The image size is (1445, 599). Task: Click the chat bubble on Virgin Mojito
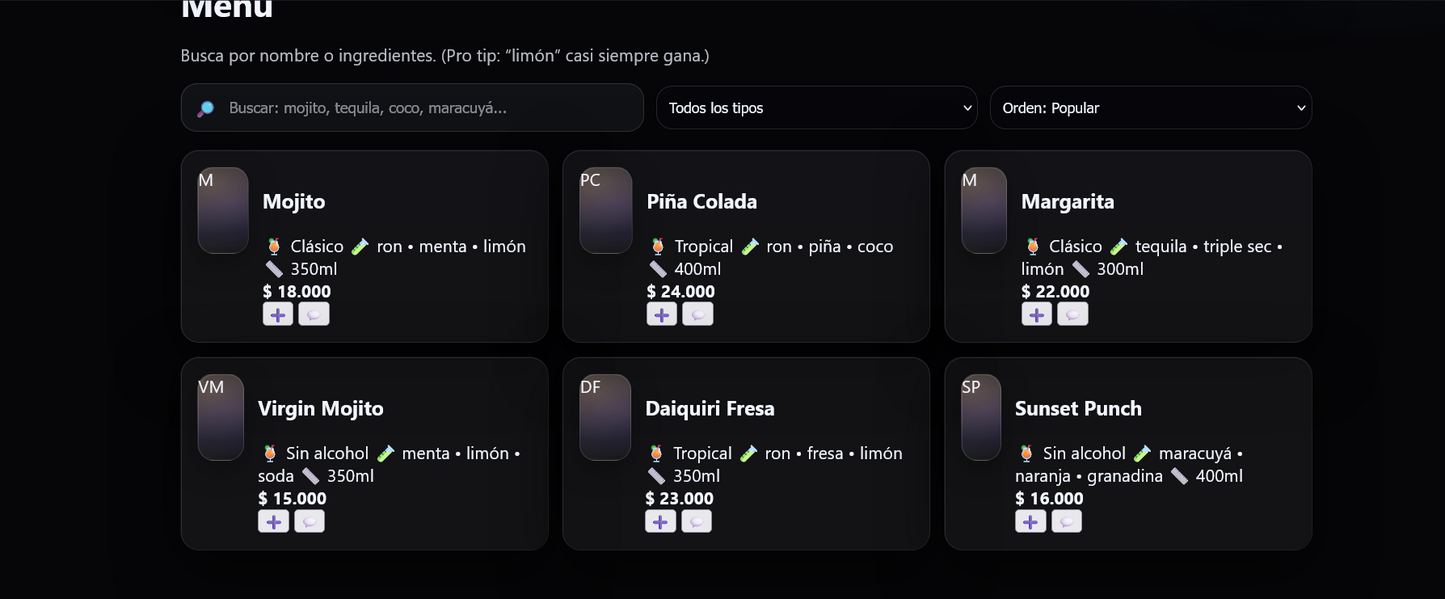(x=310, y=521)
